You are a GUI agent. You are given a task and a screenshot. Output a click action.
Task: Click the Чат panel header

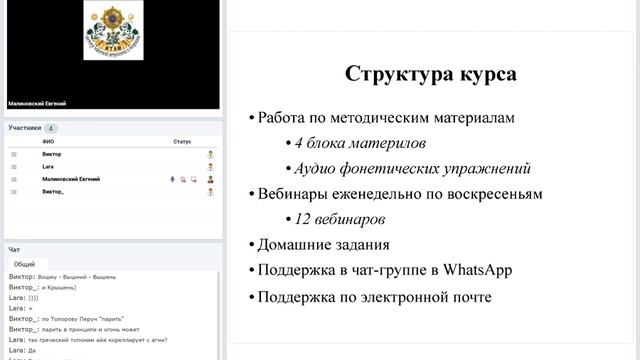tap(14, 249)
